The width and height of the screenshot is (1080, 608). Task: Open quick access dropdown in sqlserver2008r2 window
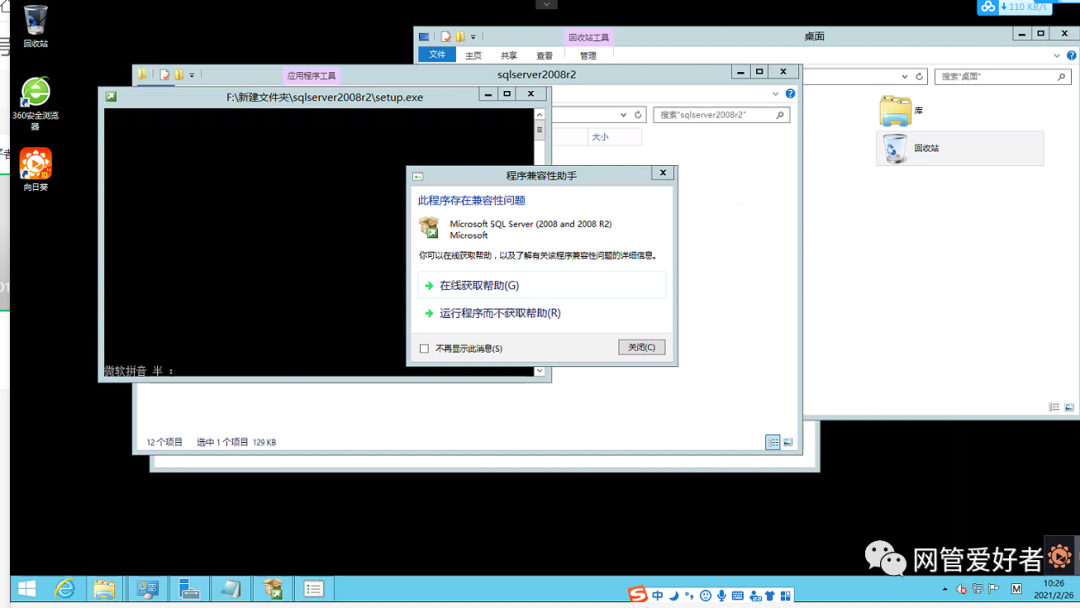click(x=192, y=75)
